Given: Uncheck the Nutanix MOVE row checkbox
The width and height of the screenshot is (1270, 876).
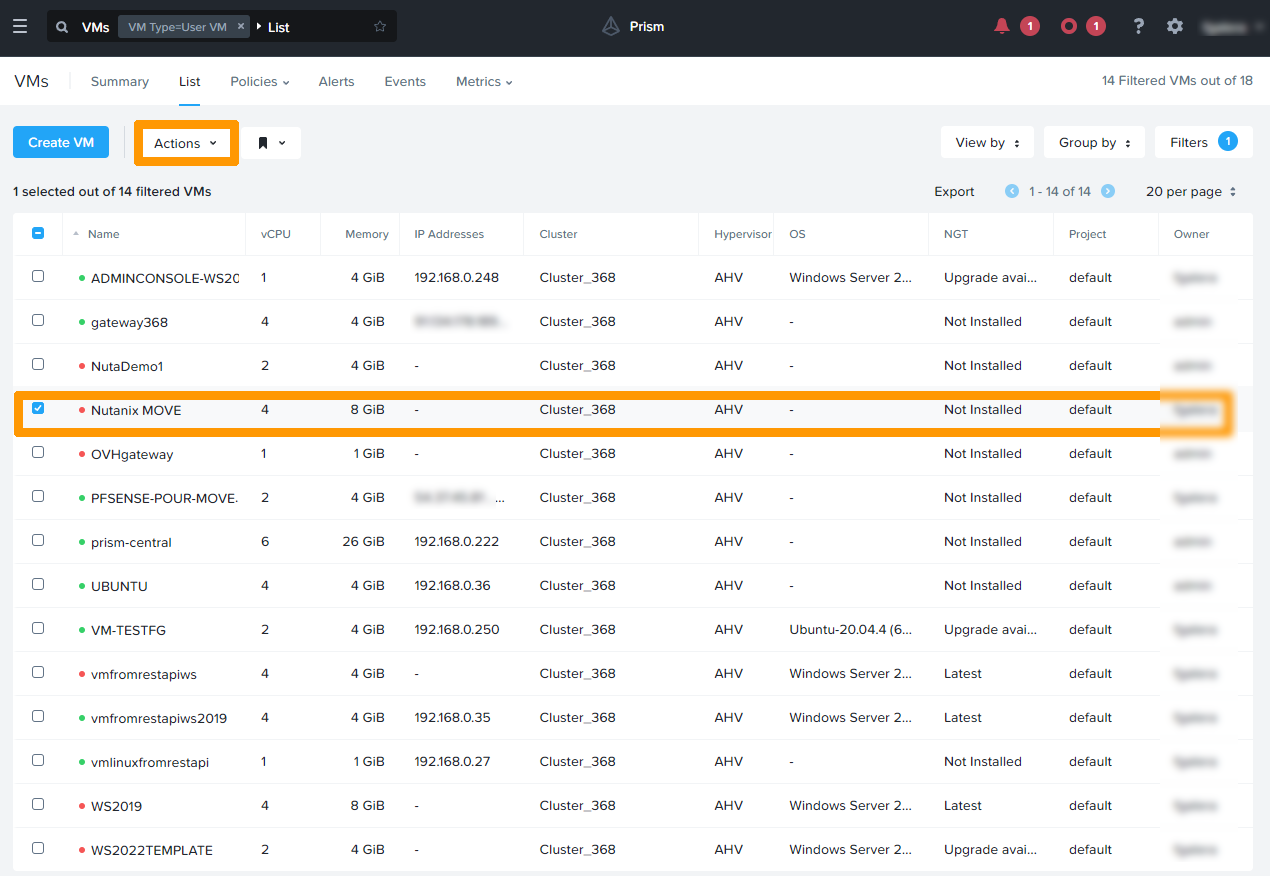Looking at the screenshot, I should tap(38, 408).
